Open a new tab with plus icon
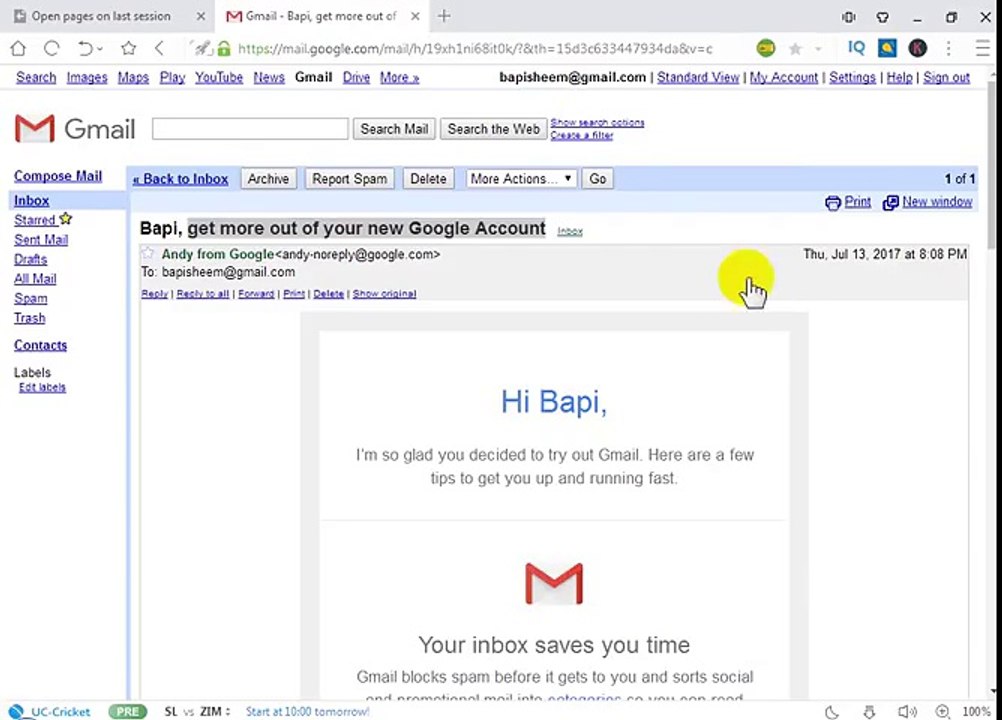 (444, 17)
